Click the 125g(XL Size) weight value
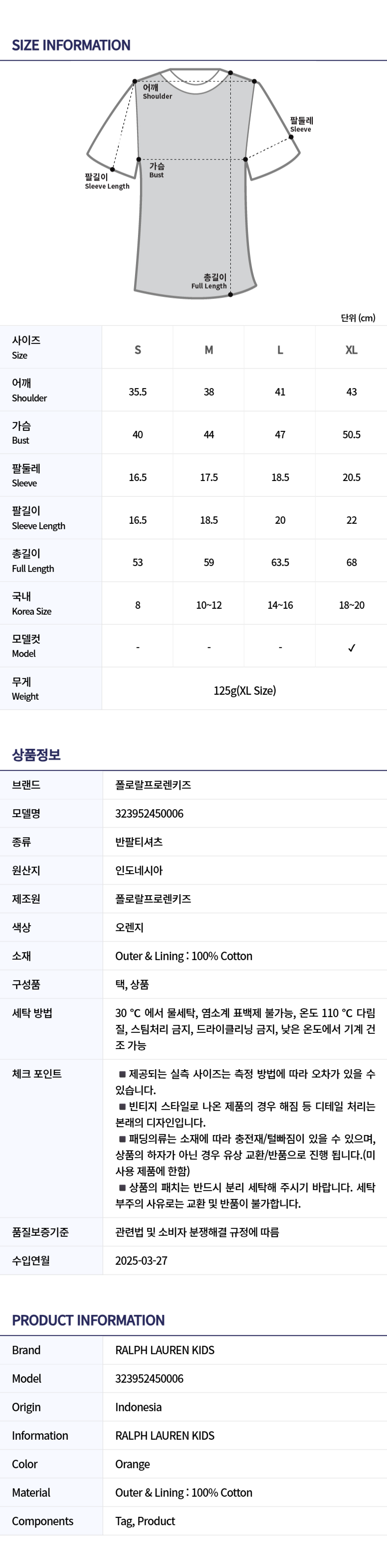 tap(245, 690)
